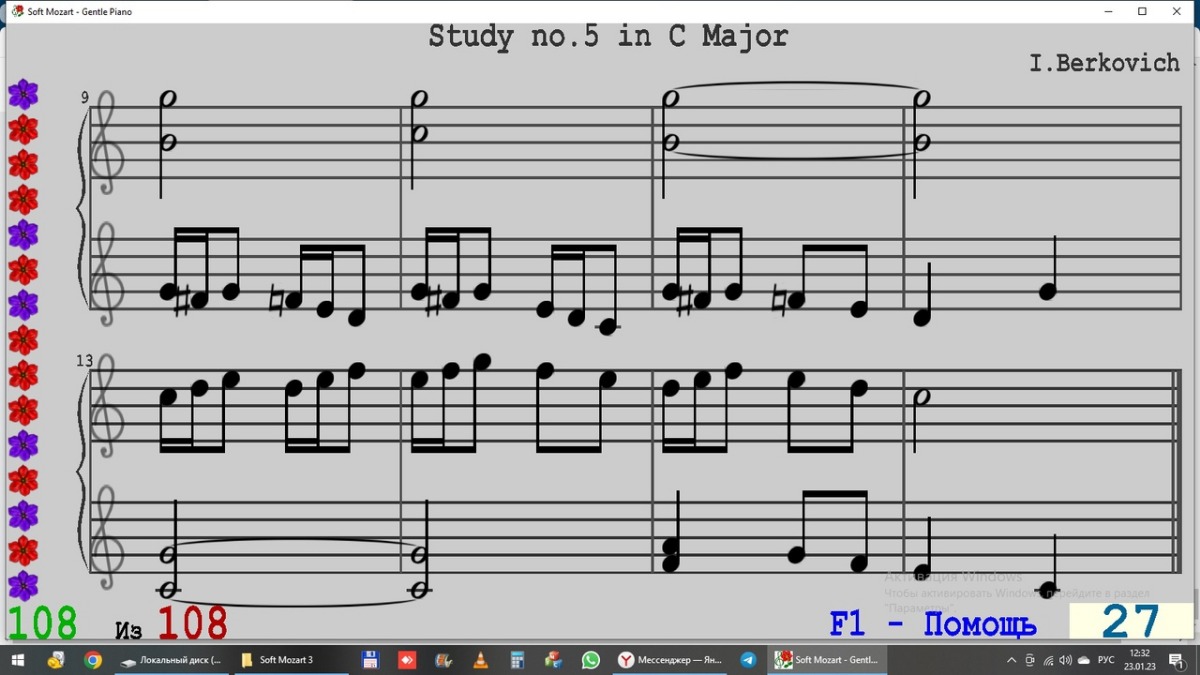This screenshot has height=675, width=1200.
Task: Open the Windows notification center
Action: 1177,661
